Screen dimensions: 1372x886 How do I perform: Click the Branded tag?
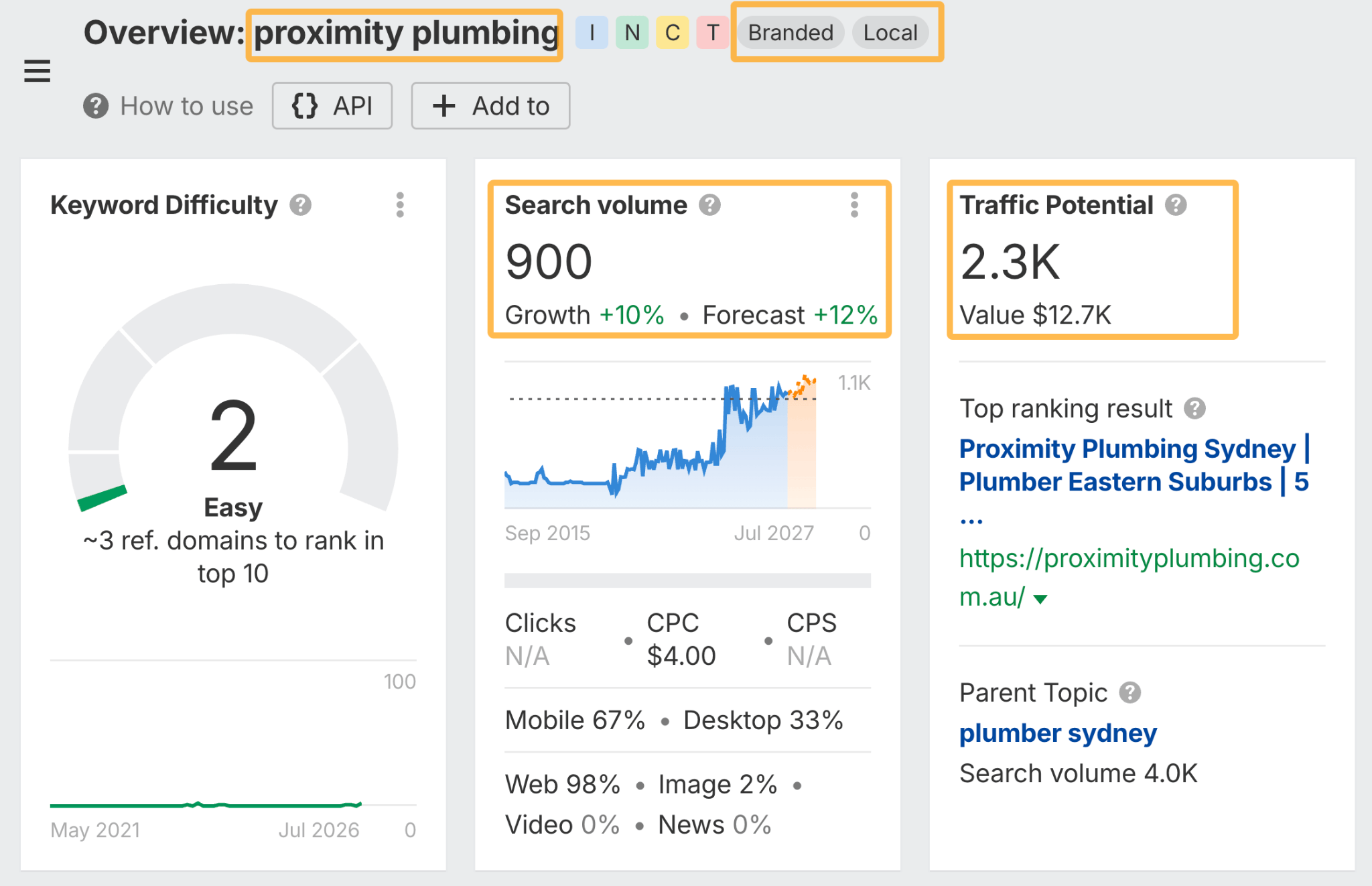tap(791, 33)
